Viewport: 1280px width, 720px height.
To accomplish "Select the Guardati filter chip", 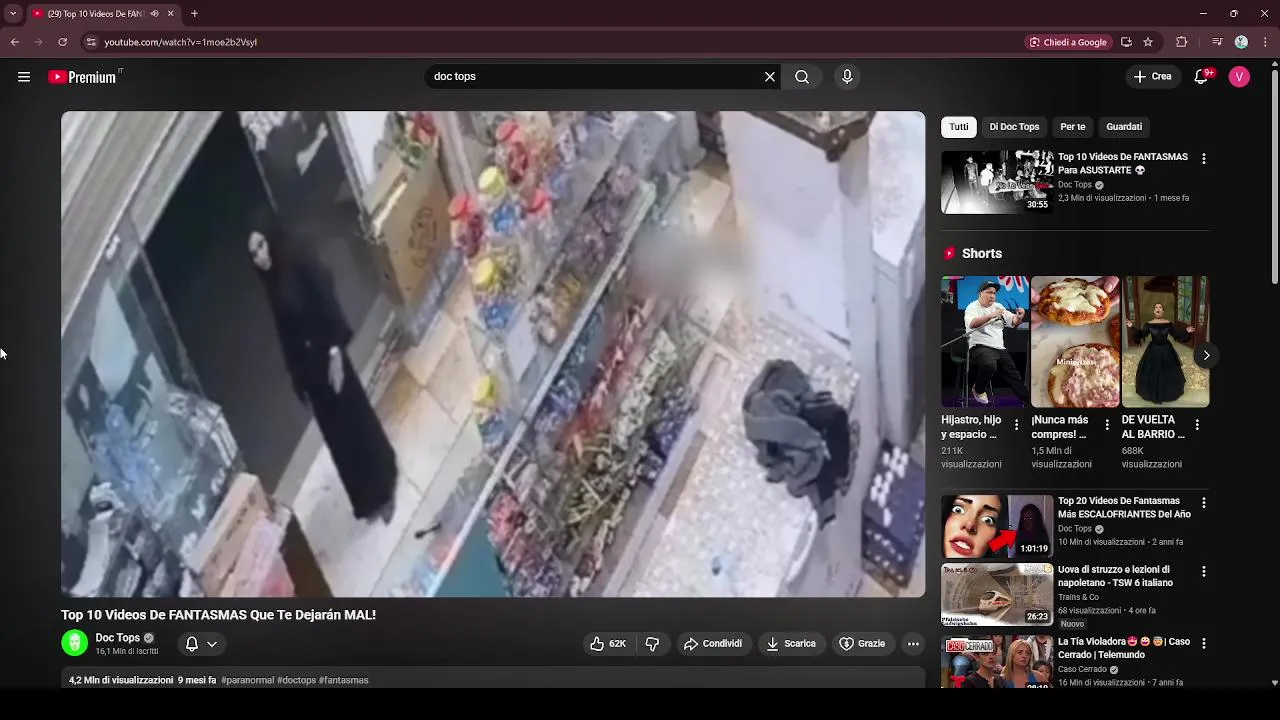I will (1124, 127).
